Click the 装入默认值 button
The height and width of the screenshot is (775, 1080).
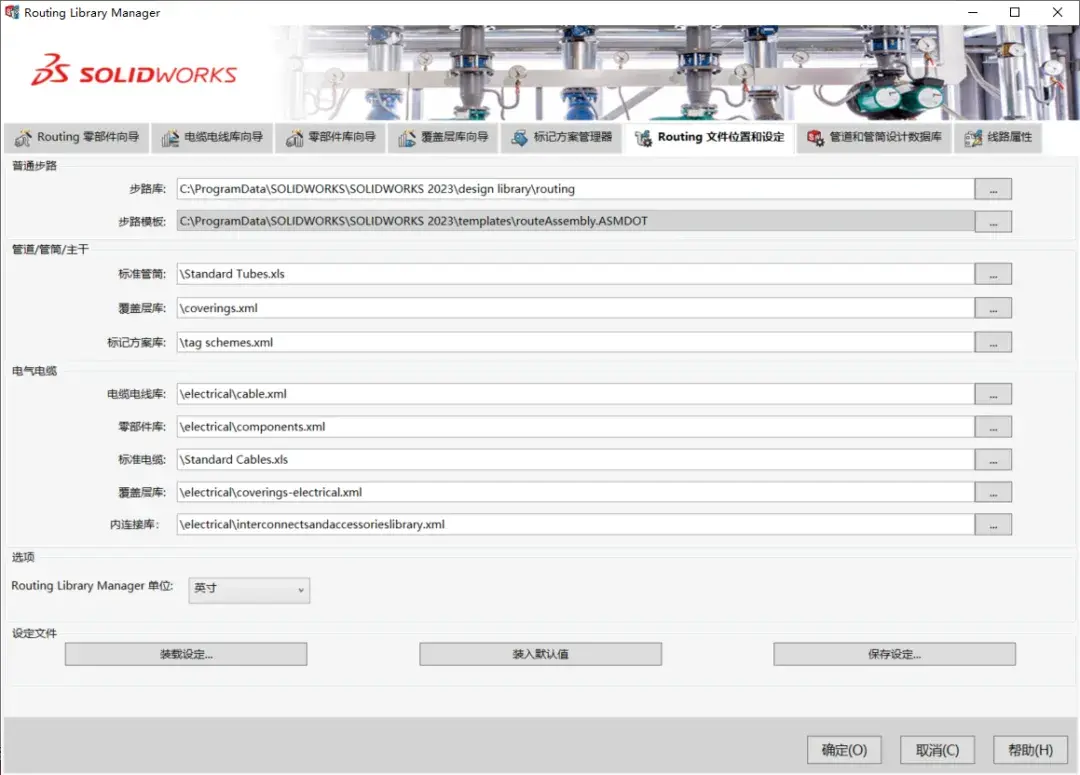click(540, 653)
